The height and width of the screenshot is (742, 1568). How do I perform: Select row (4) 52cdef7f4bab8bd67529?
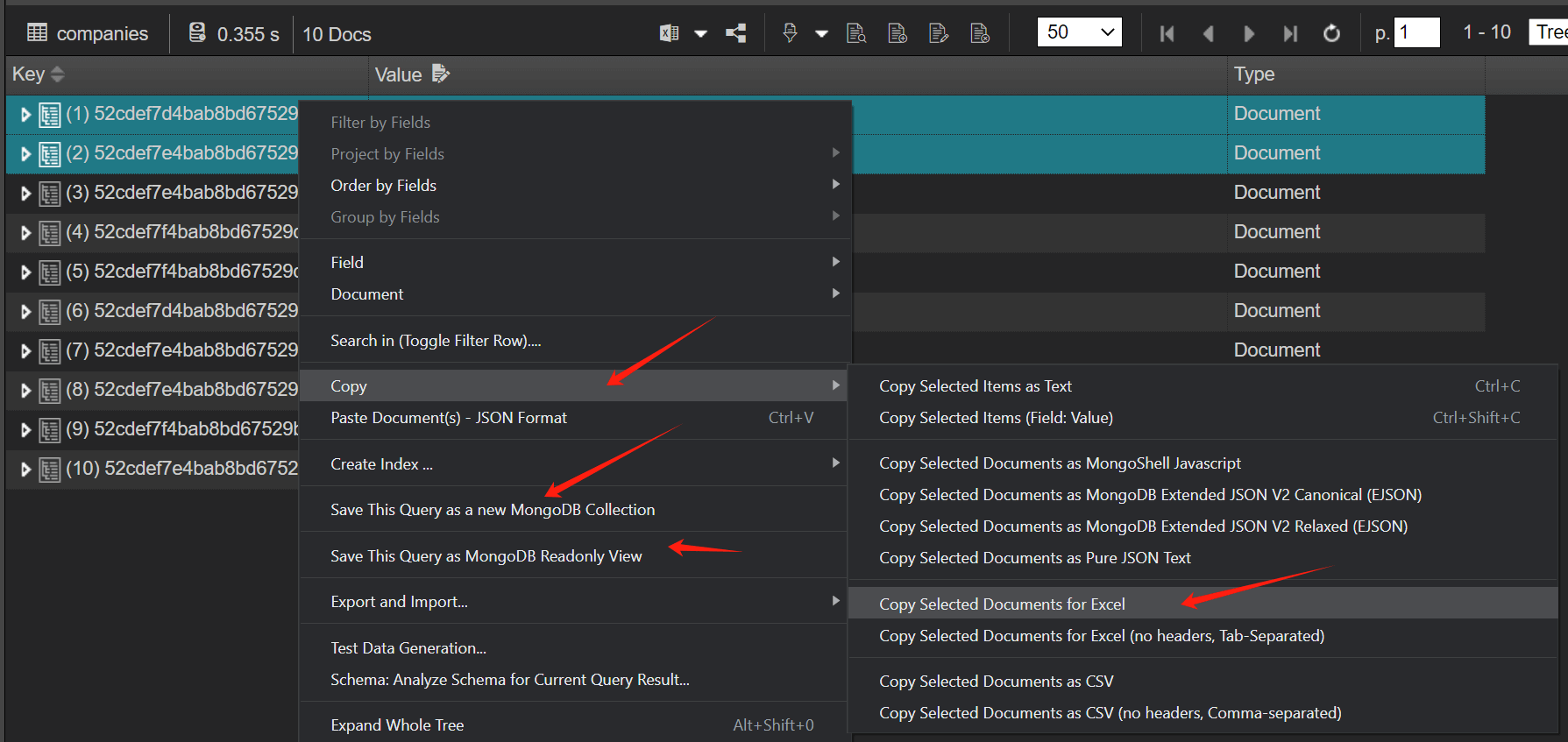click(182, 232)
